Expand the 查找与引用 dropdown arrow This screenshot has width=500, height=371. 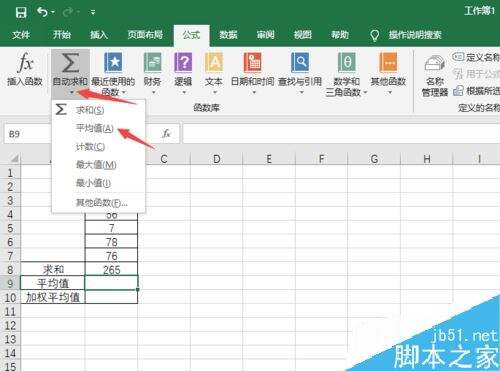[x=301, y=92]
